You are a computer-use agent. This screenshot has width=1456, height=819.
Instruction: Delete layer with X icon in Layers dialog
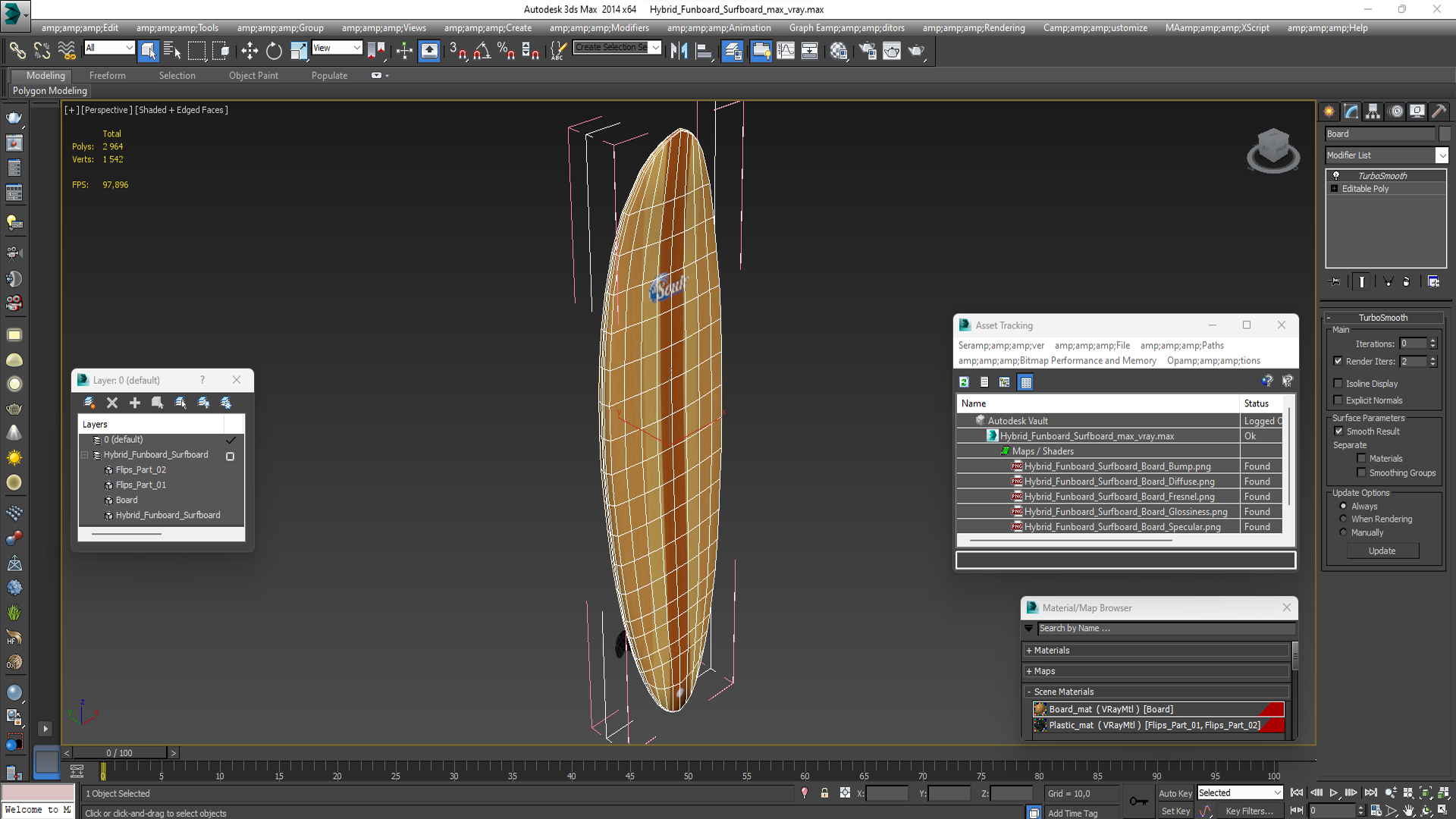tap(112, 403)
